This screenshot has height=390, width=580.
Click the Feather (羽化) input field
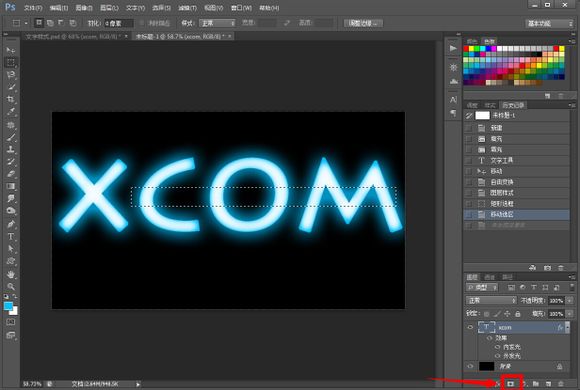click(118, 23)
